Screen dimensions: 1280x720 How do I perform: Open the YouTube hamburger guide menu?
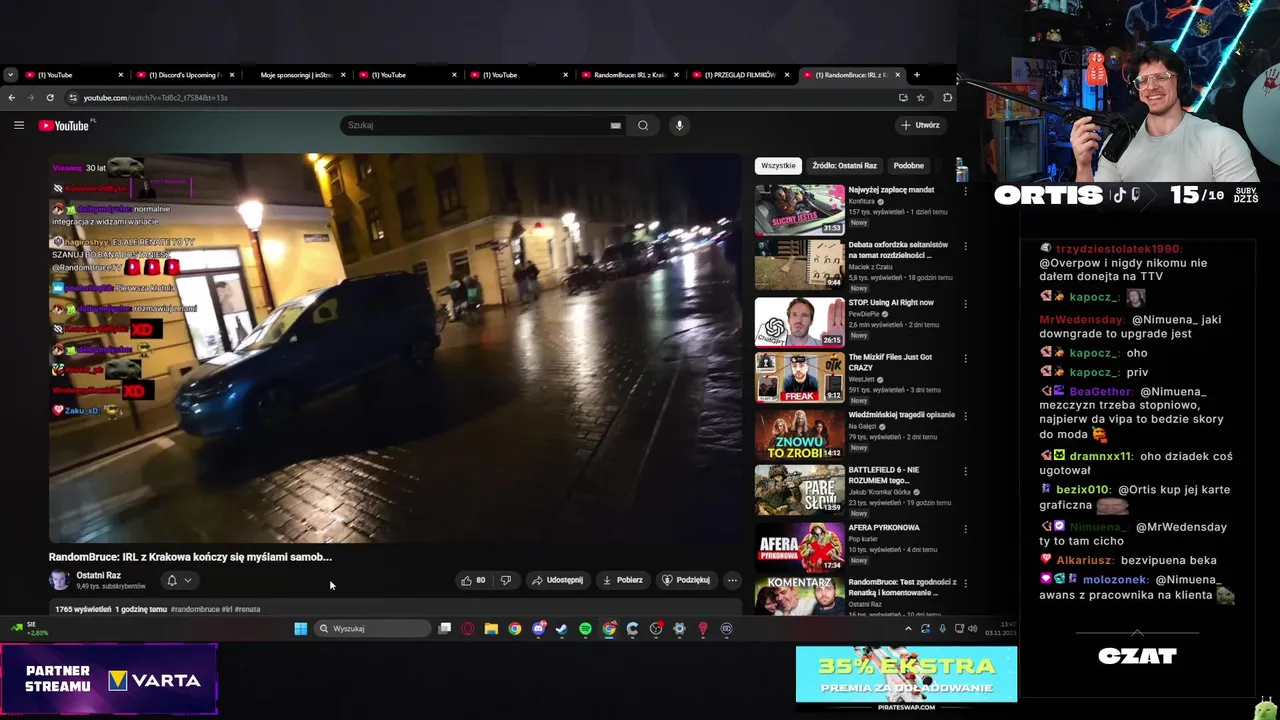[19, 125]
